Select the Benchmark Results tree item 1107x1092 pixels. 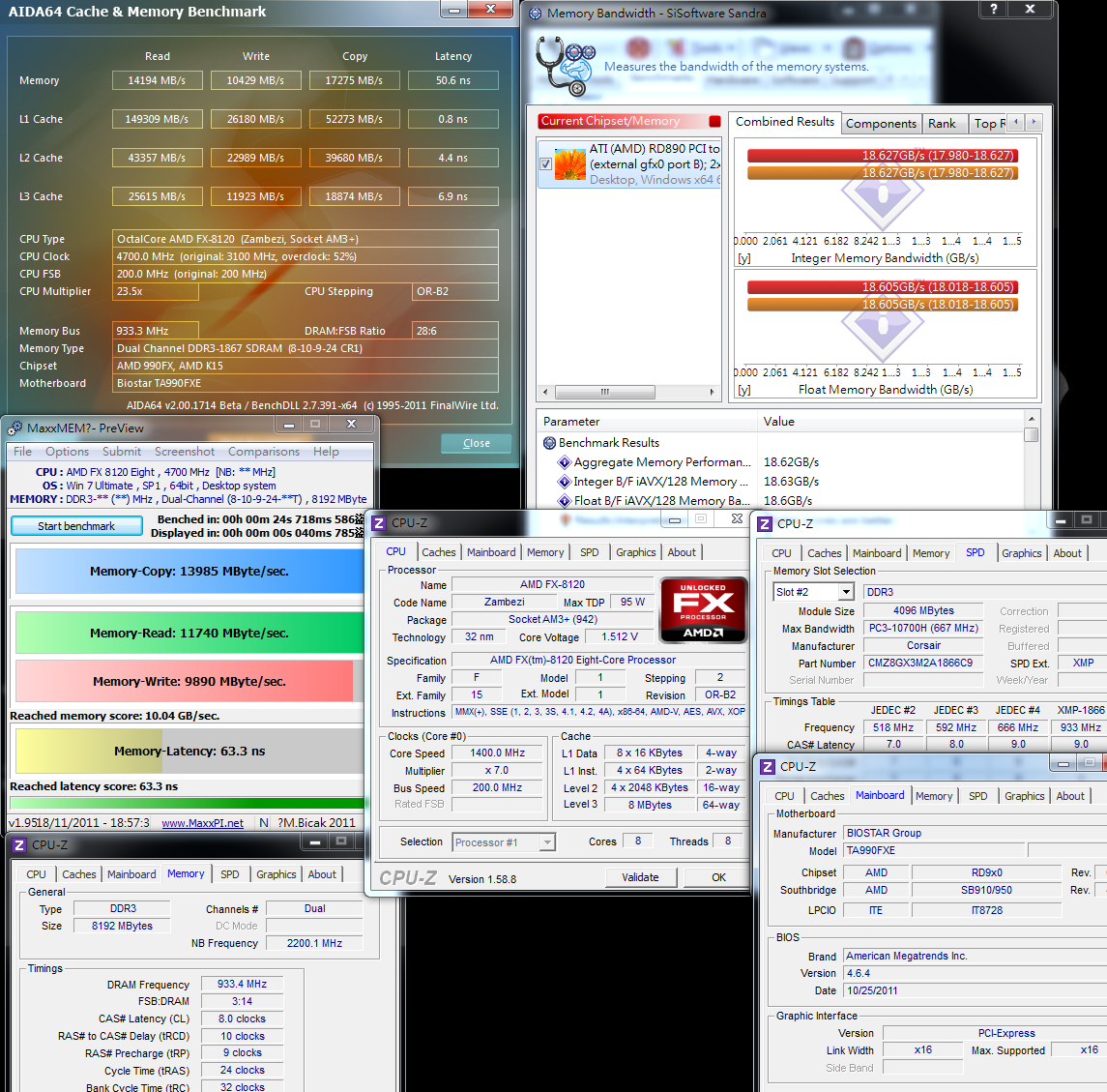coord(608,443)
